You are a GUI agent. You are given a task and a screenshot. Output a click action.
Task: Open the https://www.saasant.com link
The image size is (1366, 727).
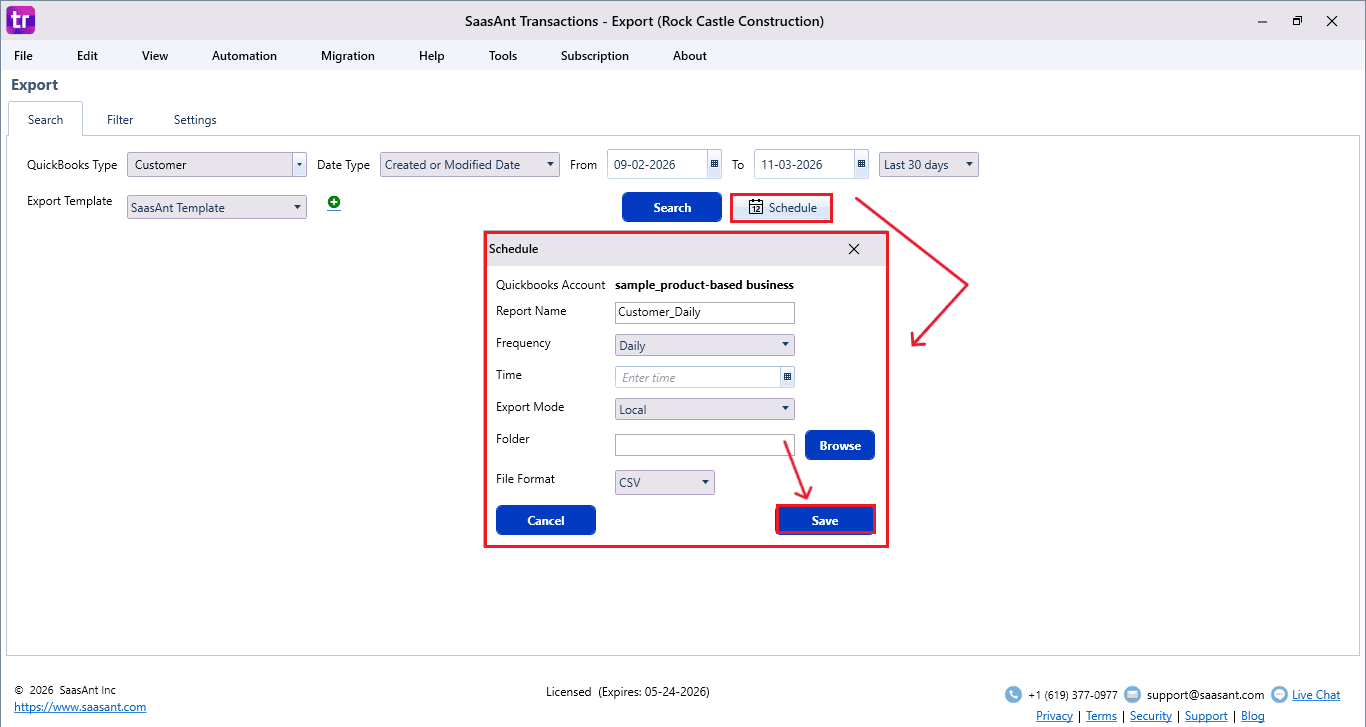point(80,707)
